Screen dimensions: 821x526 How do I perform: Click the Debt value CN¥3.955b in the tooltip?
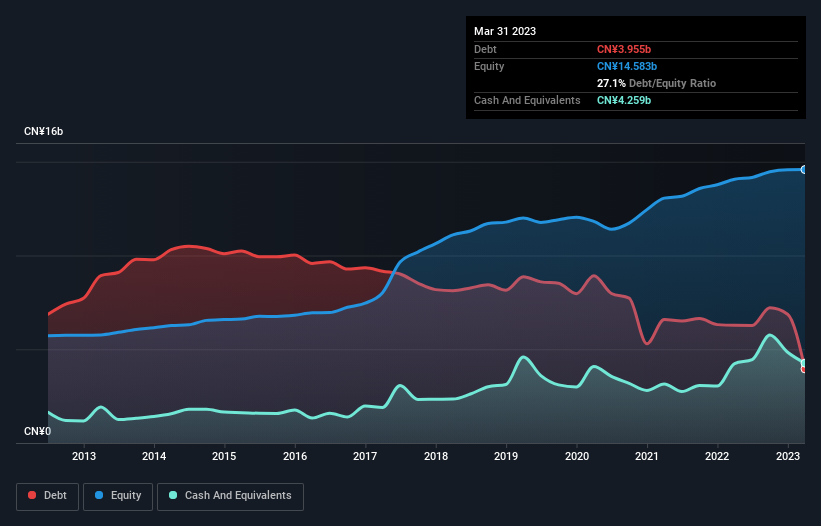click(x=625, y=49)
